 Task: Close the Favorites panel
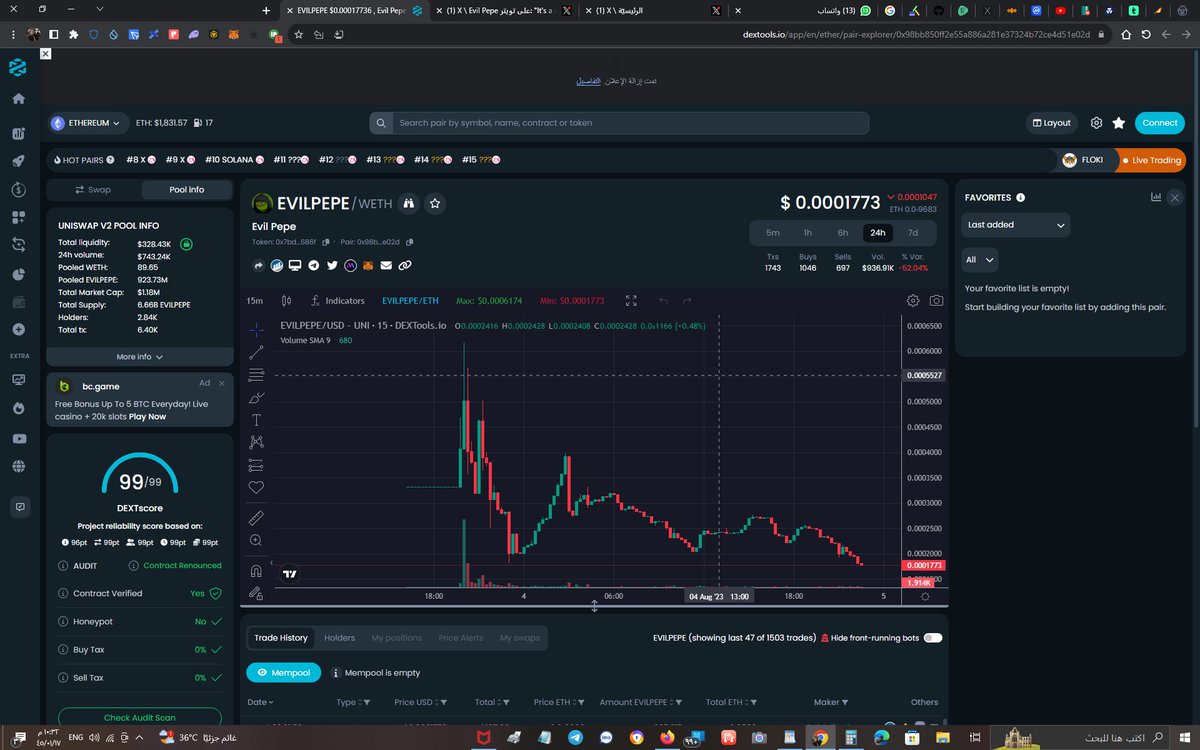click(x=1175, y=198)
